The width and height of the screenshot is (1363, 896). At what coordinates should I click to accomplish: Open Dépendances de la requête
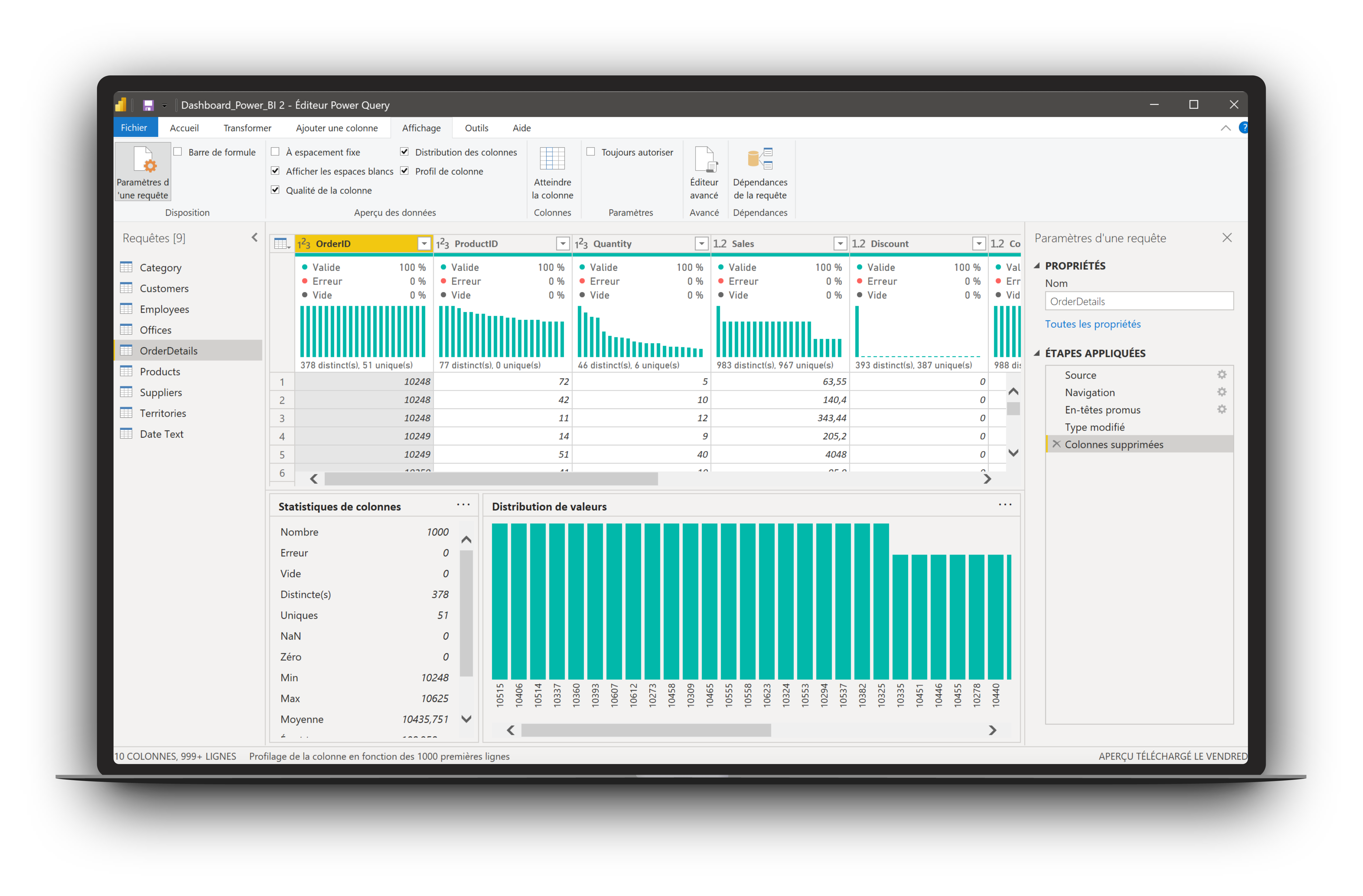coord(760,173)
